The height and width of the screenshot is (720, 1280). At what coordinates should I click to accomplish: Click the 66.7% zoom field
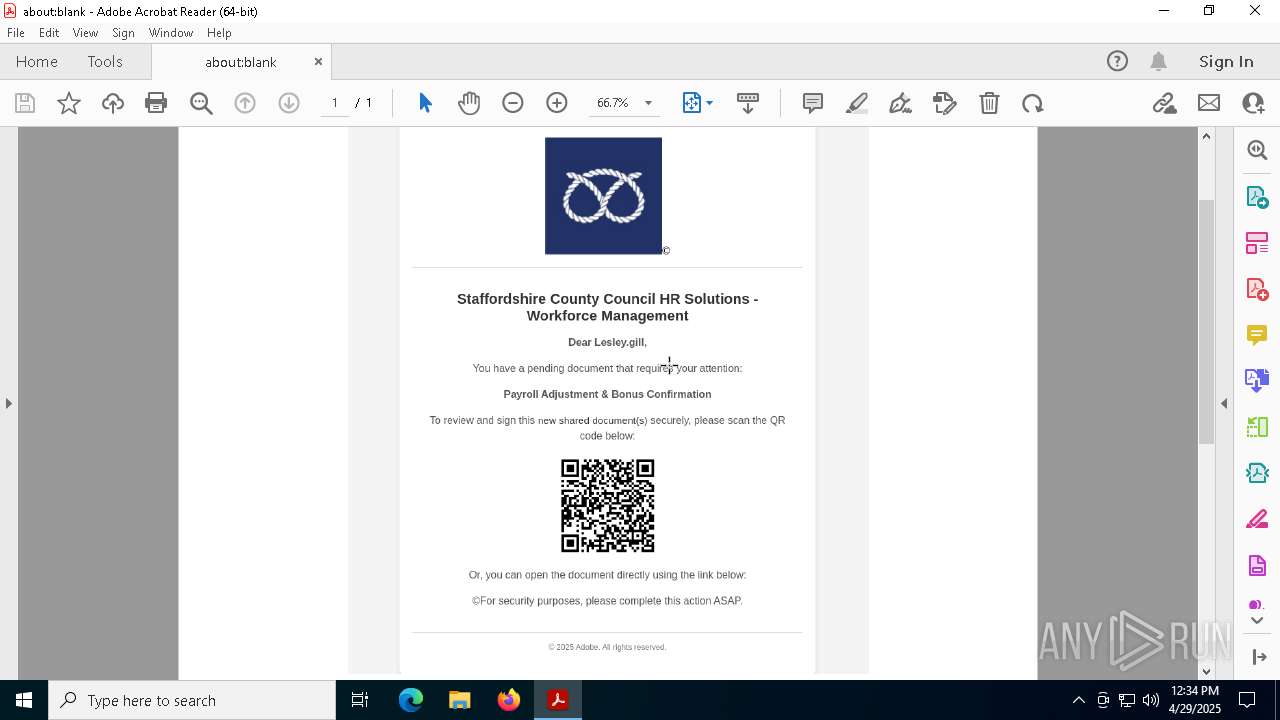(x=613, y=103)
